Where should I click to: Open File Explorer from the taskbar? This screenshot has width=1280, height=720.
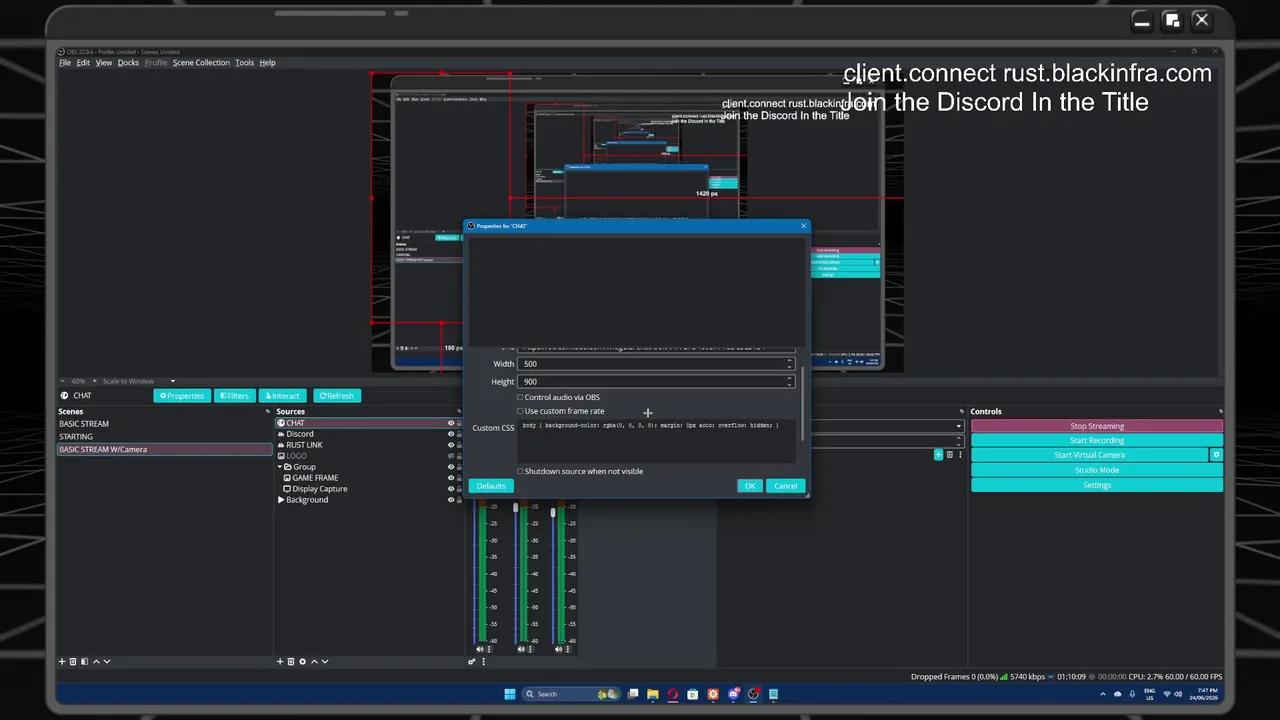652,694
